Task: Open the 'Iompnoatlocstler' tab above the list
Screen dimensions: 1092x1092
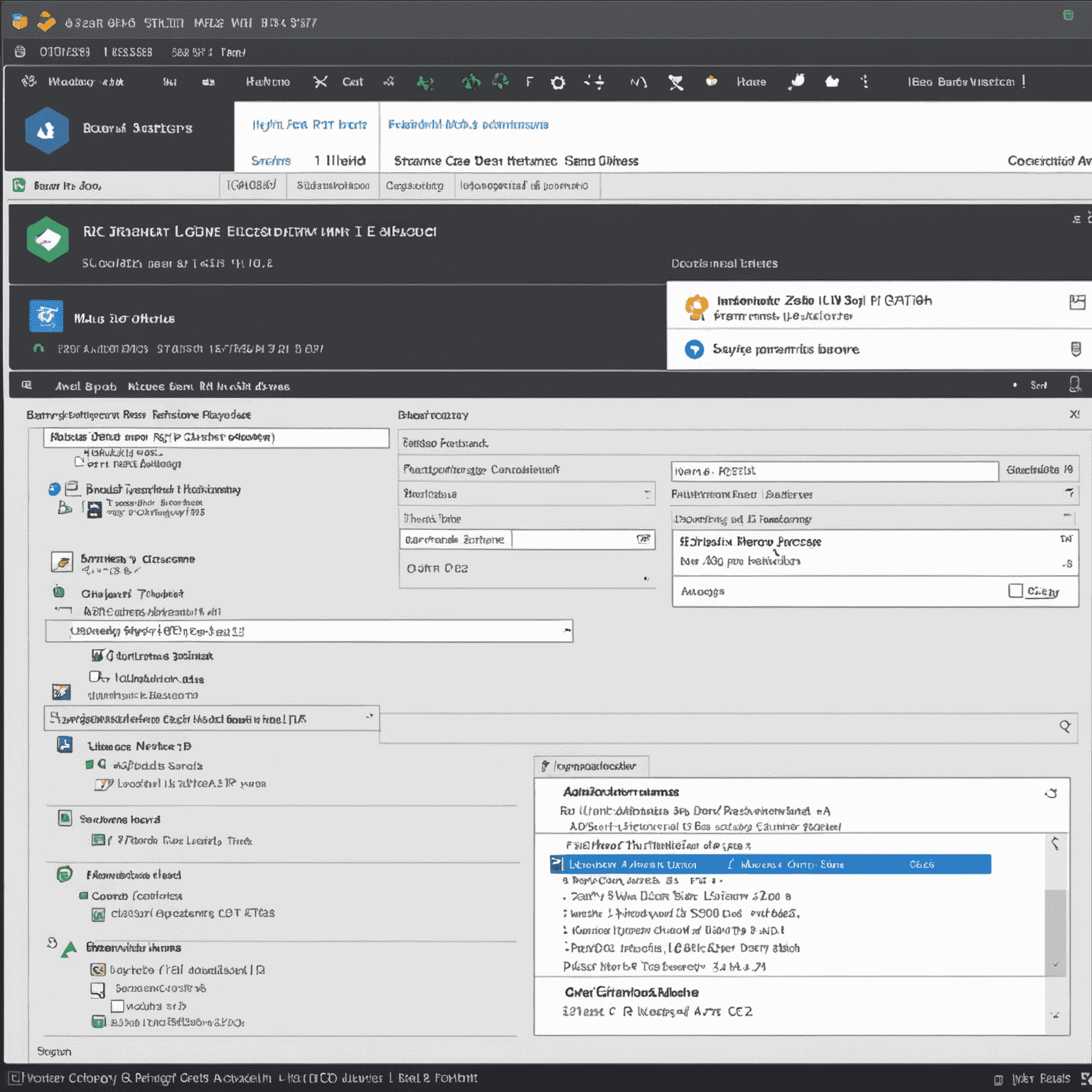Action: [591, 766]
